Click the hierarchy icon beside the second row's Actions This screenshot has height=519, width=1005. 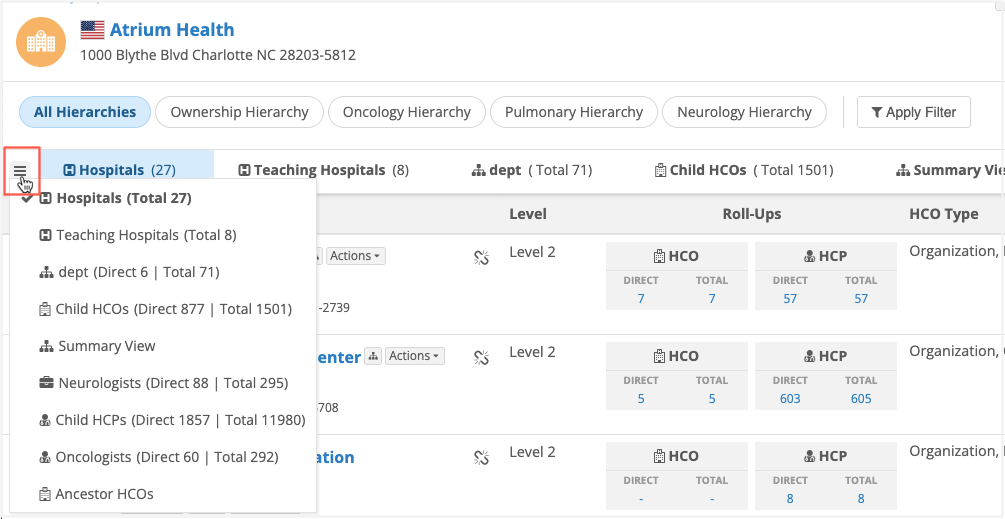[373, 356]
